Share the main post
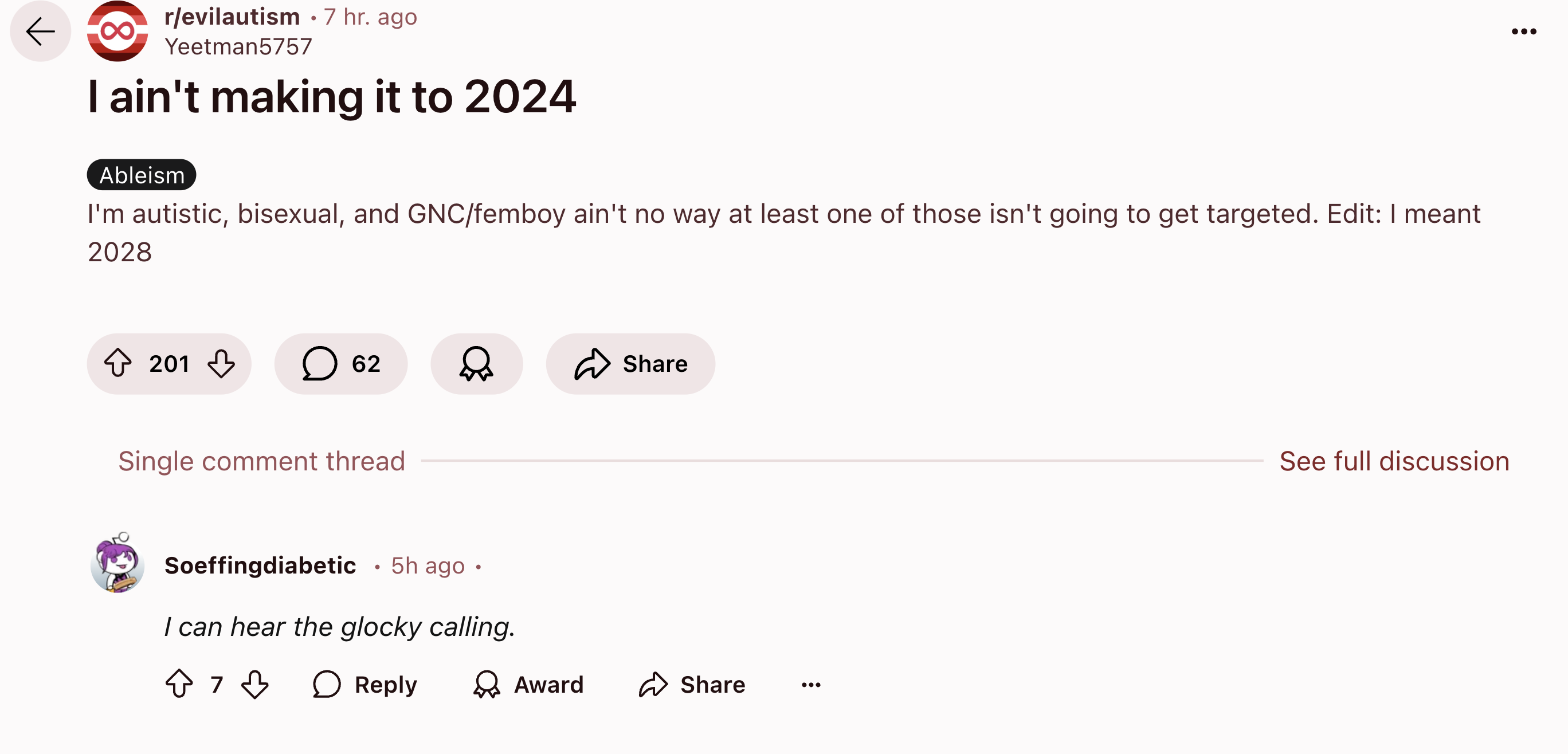Image resolution: width=1568 pixels, height=754 pixels. pyautogui.click(x=630, y=363)
